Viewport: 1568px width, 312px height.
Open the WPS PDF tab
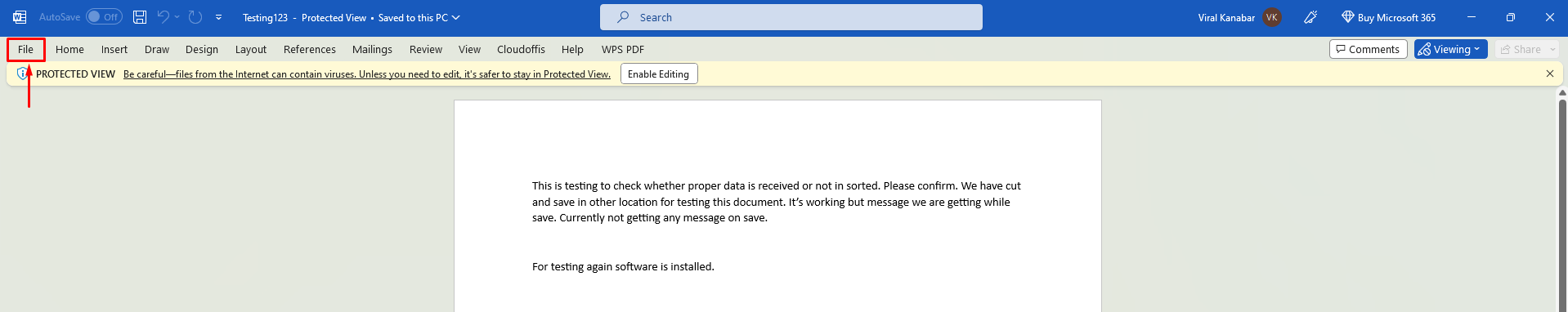[x=623, y=50]
